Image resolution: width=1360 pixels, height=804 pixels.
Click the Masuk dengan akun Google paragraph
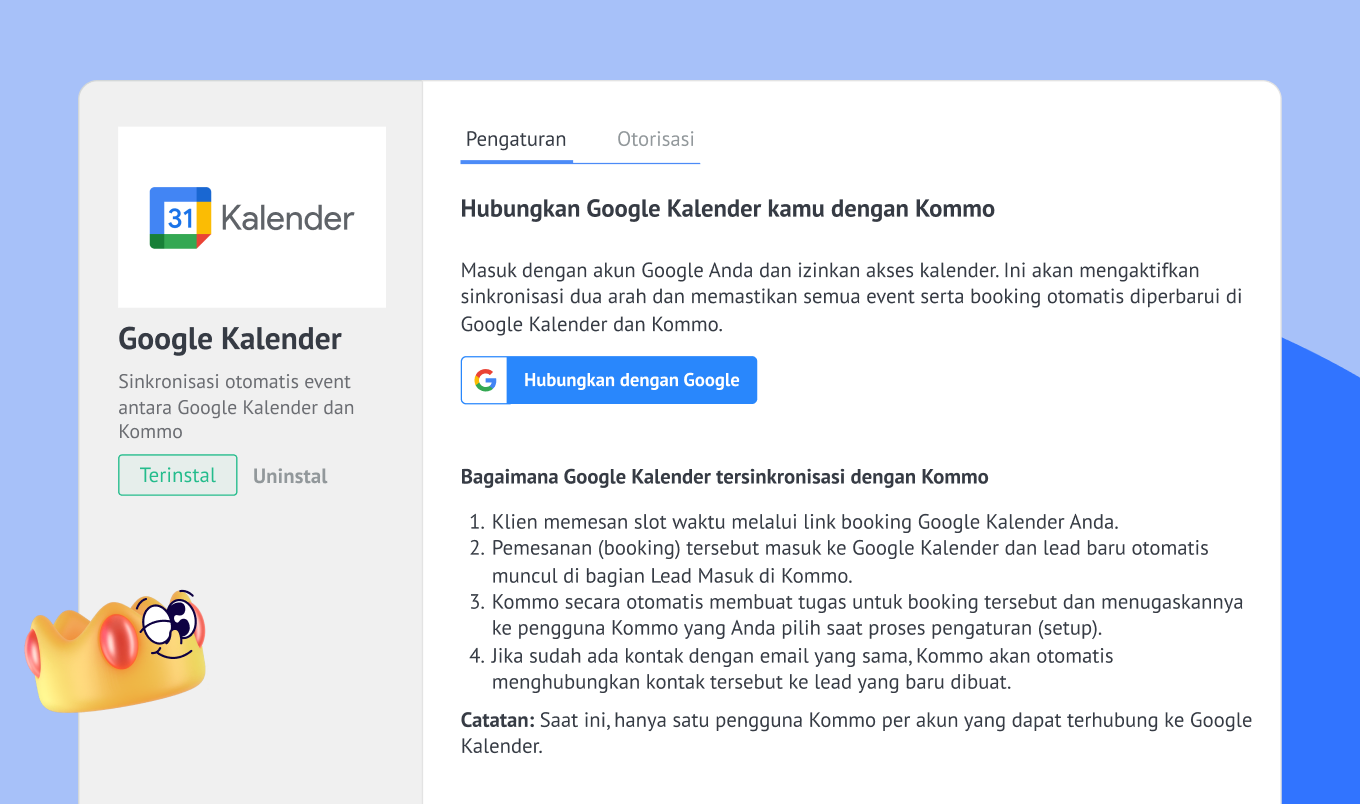click(850, 297)
